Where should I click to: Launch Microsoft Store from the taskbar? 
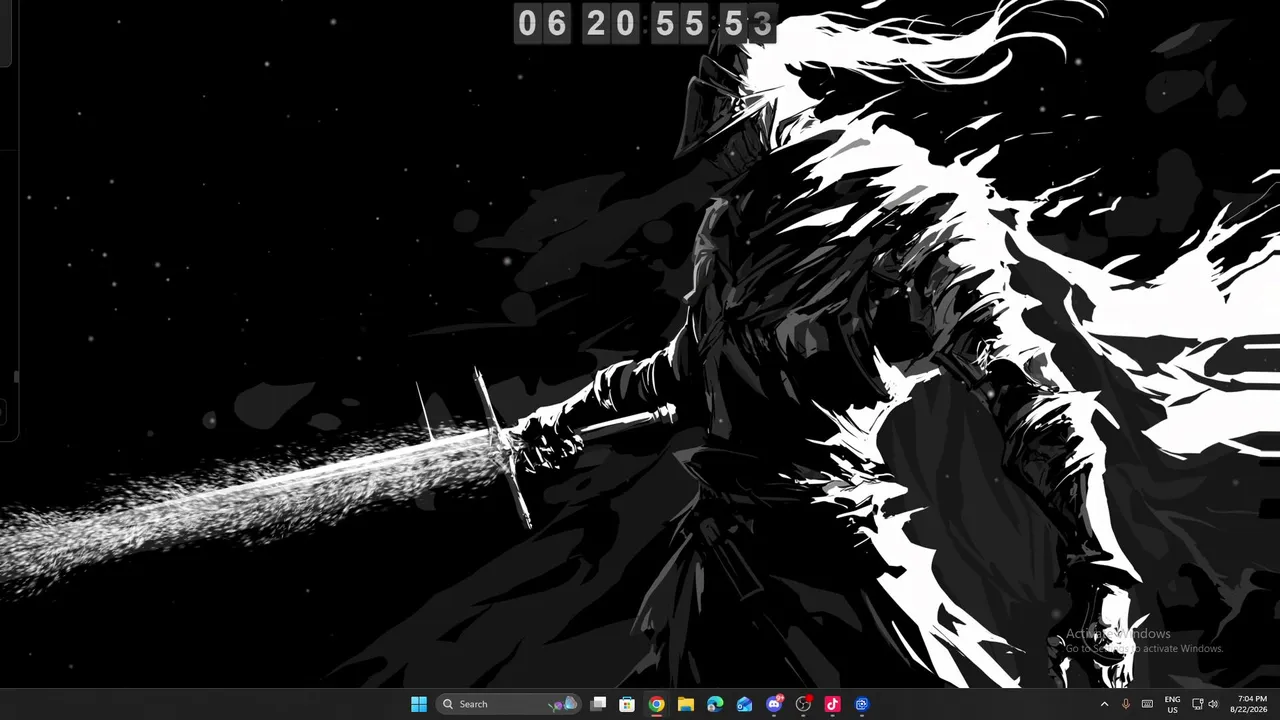(x=627, y=704)
